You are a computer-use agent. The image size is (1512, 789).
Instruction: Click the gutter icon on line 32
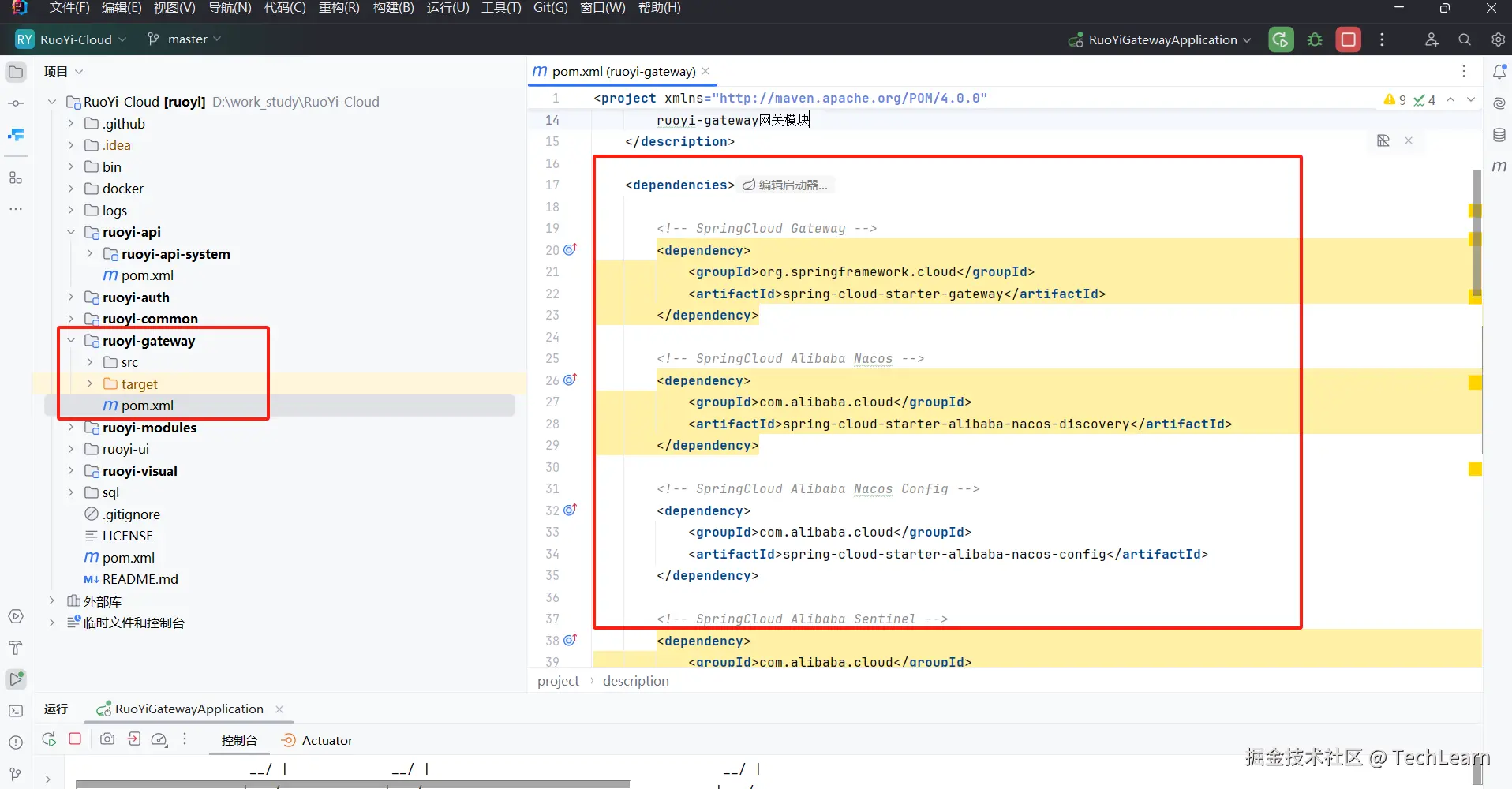click(x=570, y=510)
